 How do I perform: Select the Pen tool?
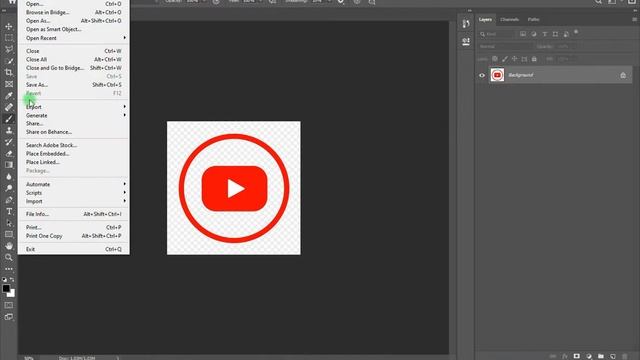pos(9,200)
